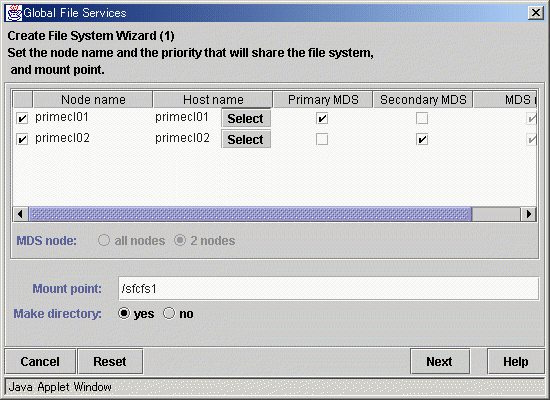Click the table's right scroll arrow
Image resolution: width=550 pixels, height=400 pixels.
(x=529, y=214)
